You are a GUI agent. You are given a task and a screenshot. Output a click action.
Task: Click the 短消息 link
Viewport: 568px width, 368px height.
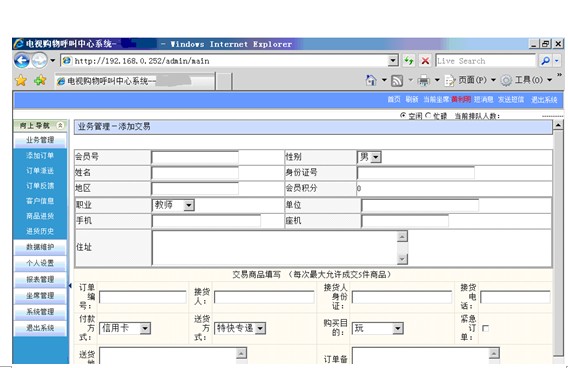click(484, 99)
